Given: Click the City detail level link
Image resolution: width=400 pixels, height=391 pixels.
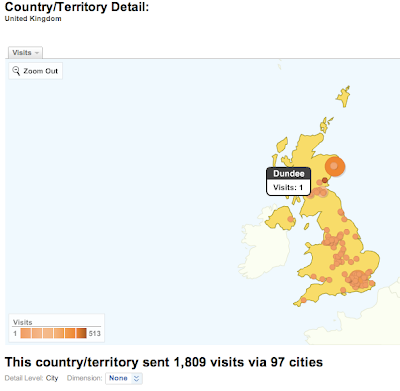Looking at the screenshot, I should coord(52,378).
